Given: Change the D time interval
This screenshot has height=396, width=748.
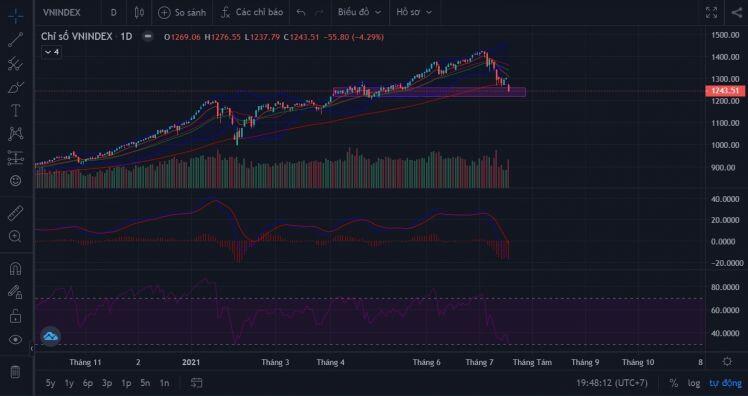Looking at the screenshot, I should (114, 13).
